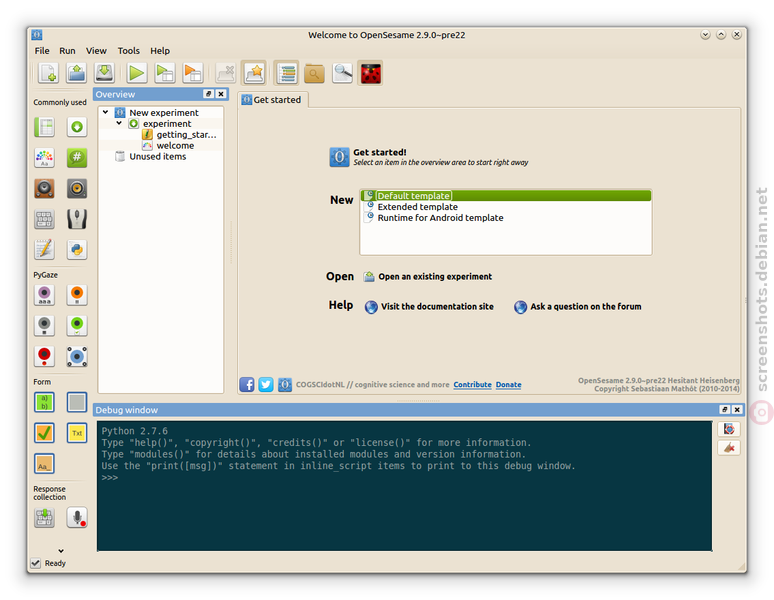Save the experiment with the toolbar icon

click(x=105, y=73)
